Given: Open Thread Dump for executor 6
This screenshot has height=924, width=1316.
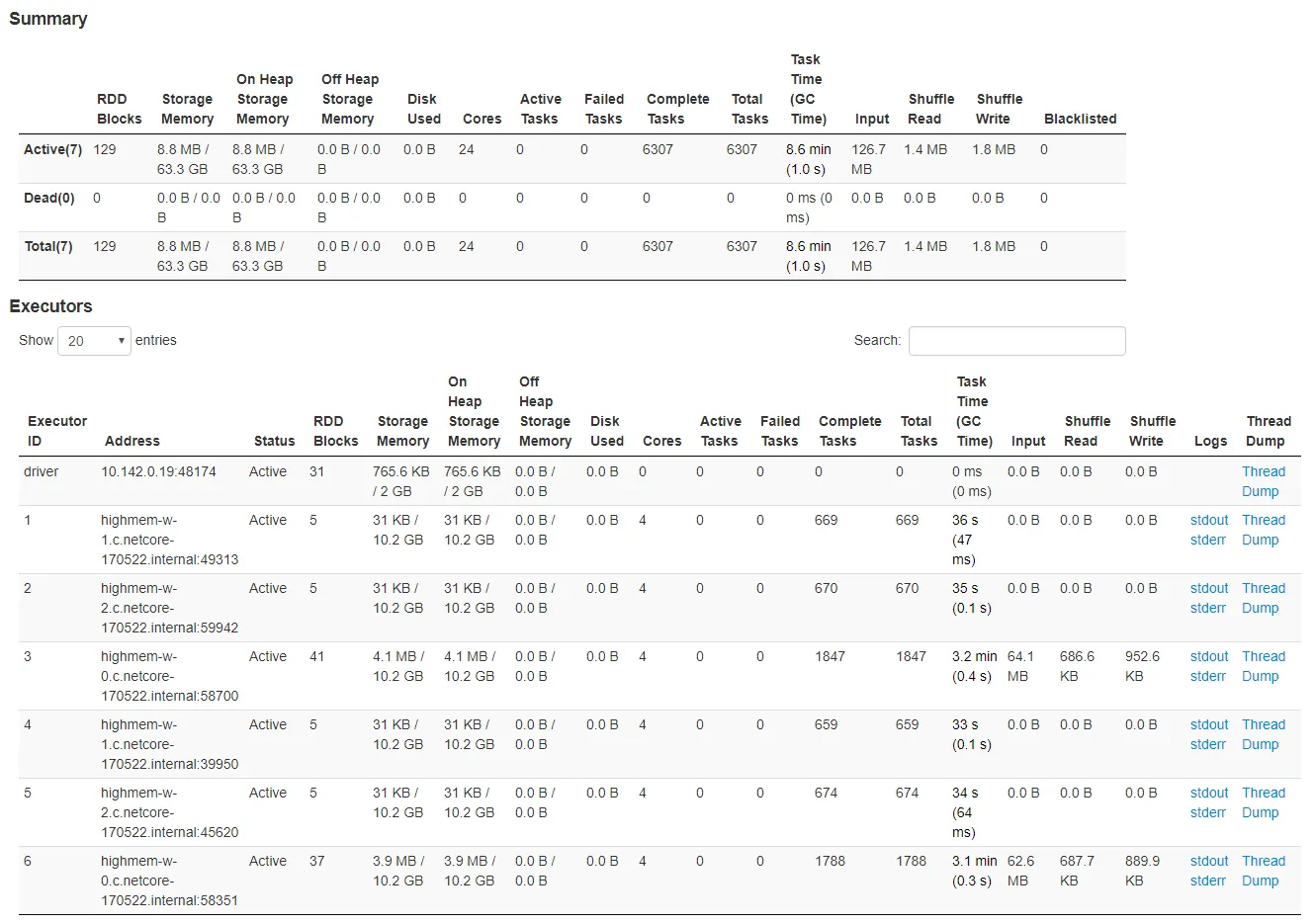Looking at the screenshot, I should coord(1264,871).
